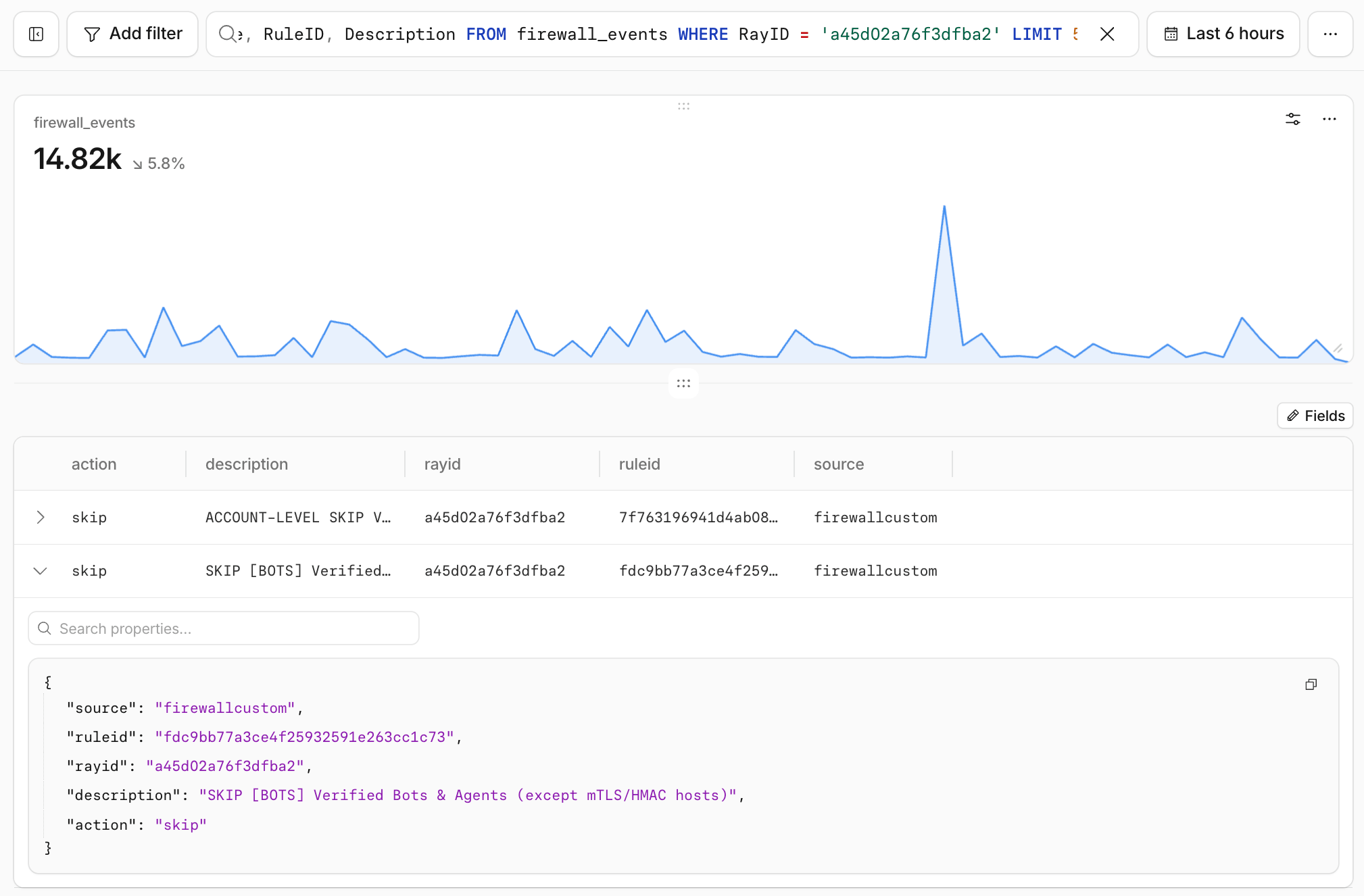Collapse the SKIP [BOTS] Verified row

click(x=41, y=571)
